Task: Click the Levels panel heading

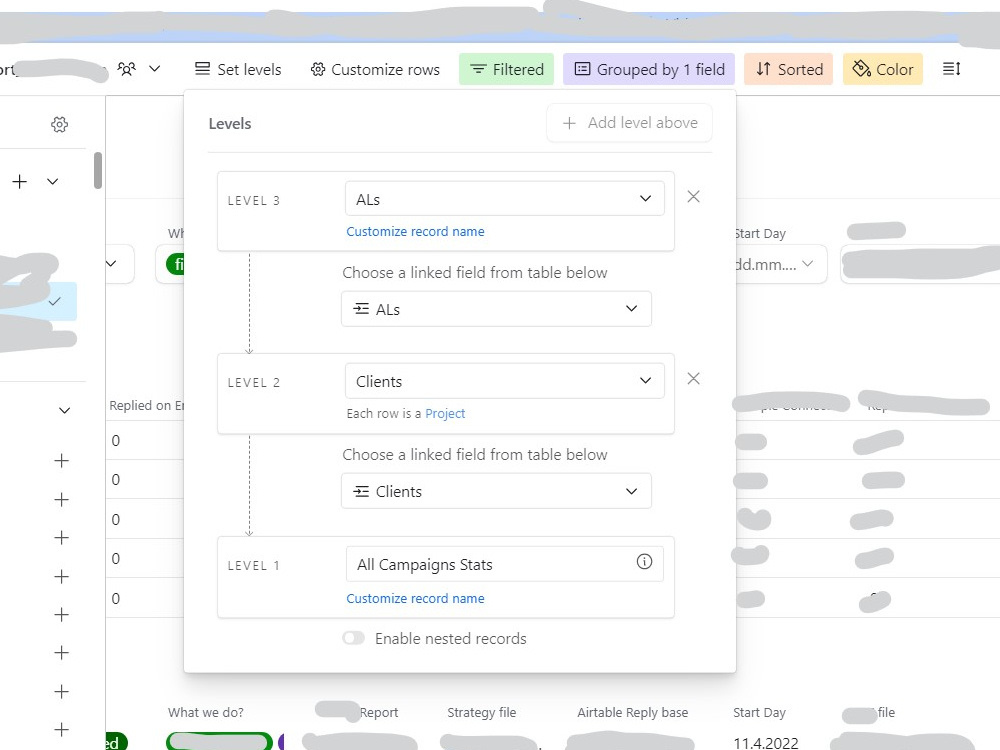Action: click(230, 124)
